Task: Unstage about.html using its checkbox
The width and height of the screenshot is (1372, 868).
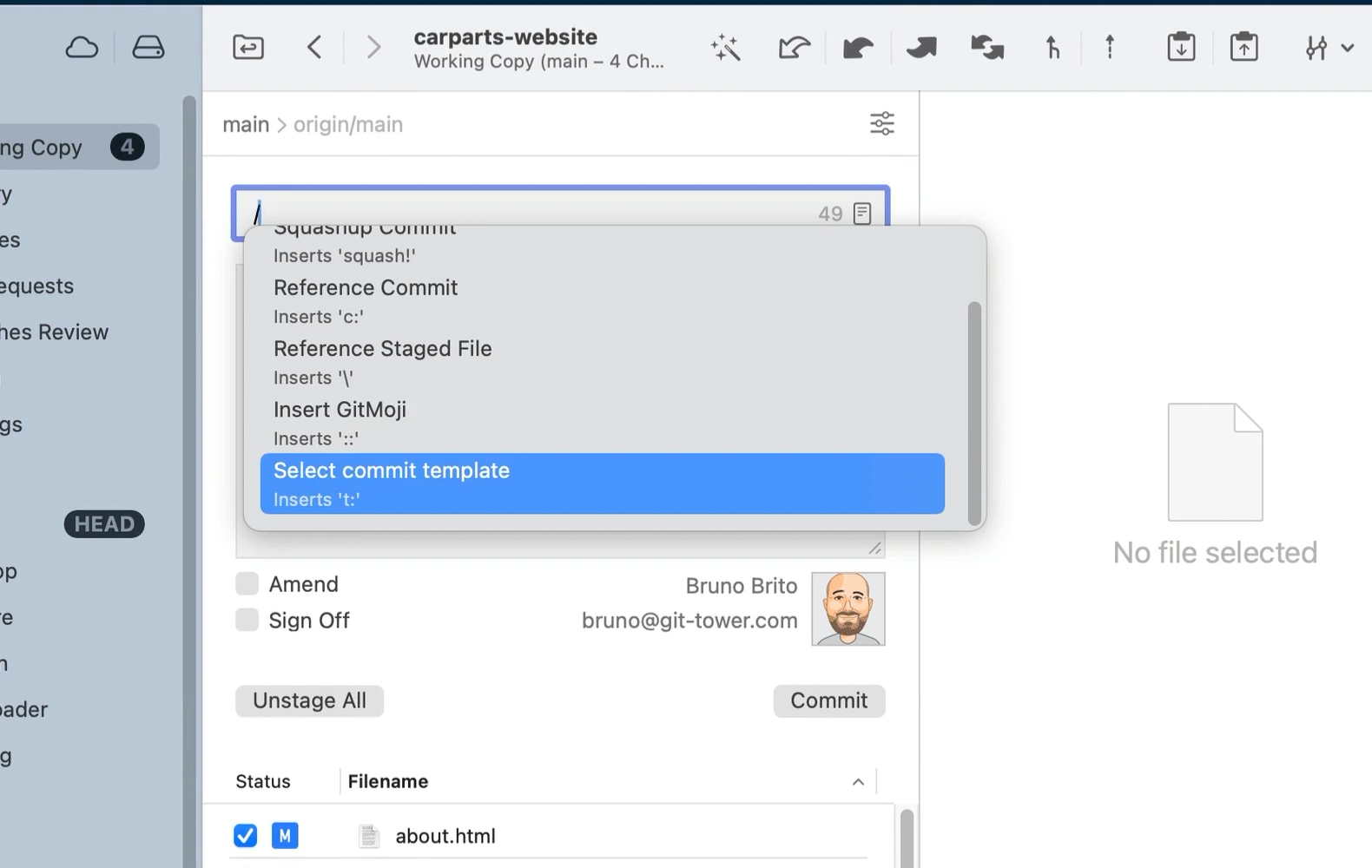Action: 246,836
